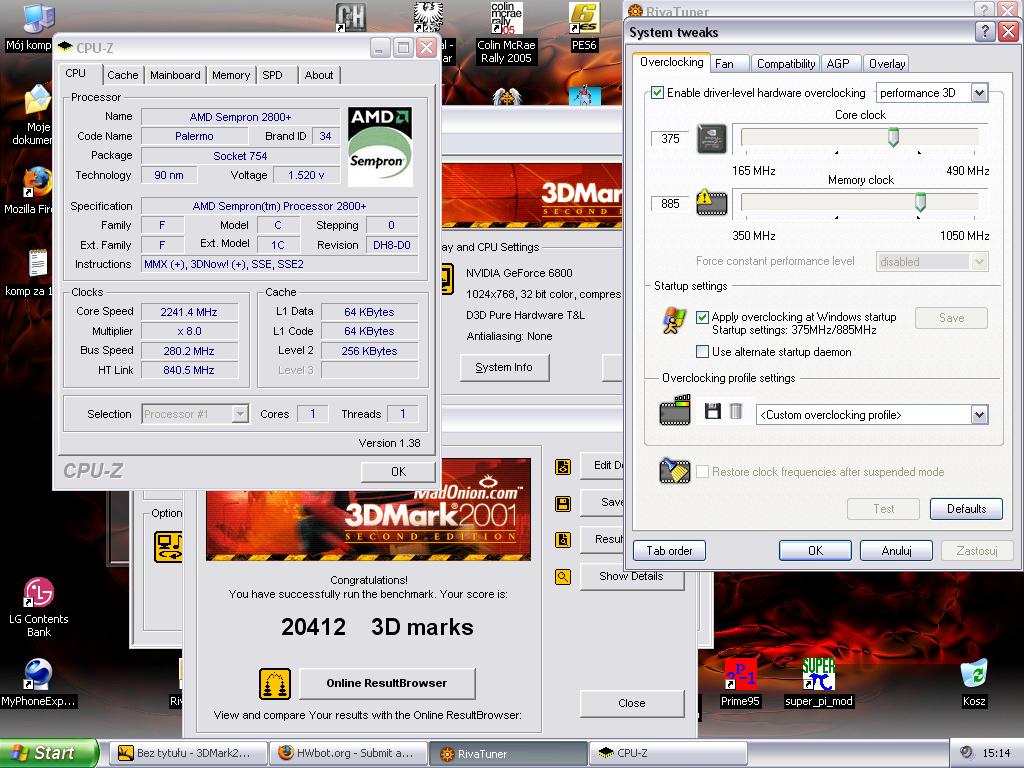Open PES6 desktop shortcut
Image resolution: width=1024 pixels, height=768 pixels.
tap(584, 26)
